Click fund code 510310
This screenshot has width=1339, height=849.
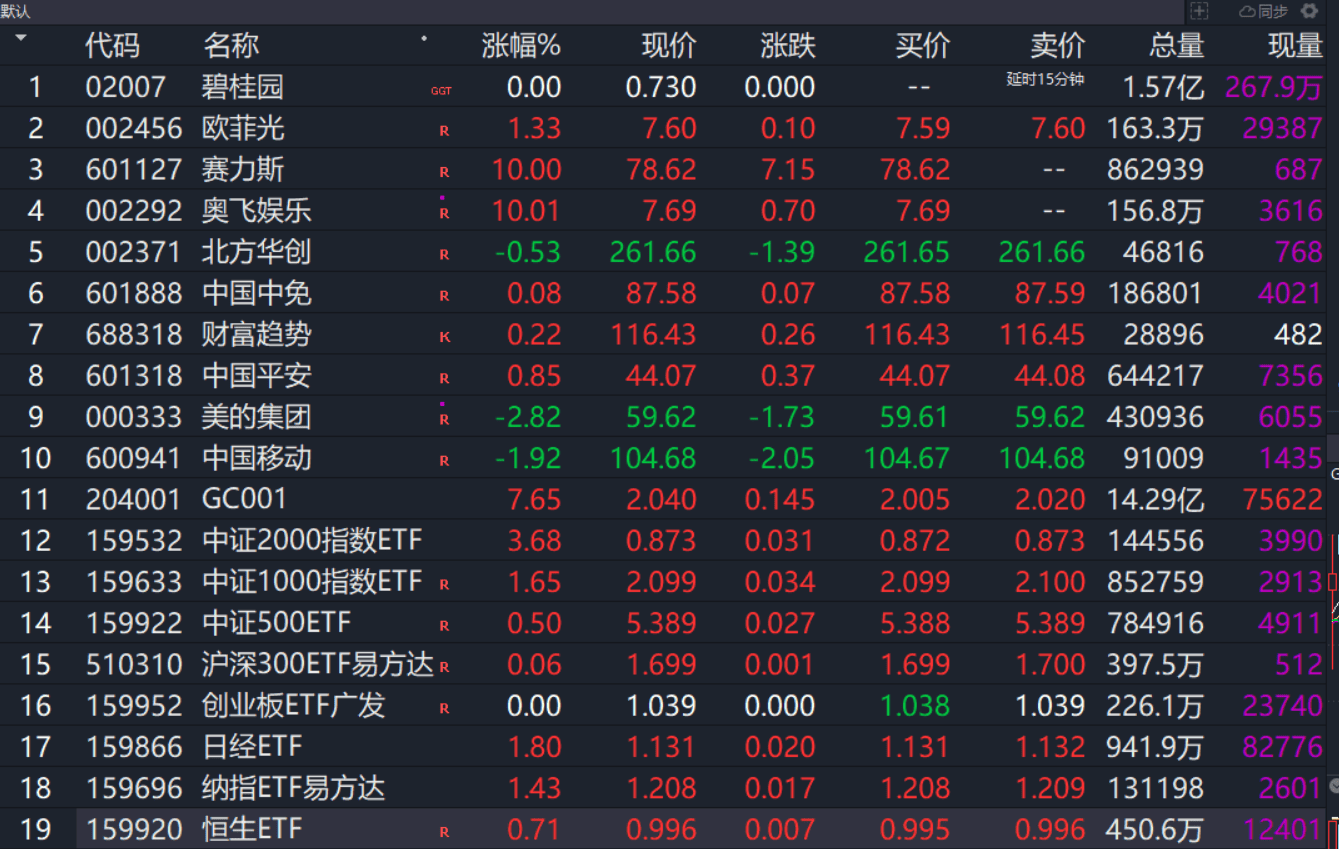134,664
